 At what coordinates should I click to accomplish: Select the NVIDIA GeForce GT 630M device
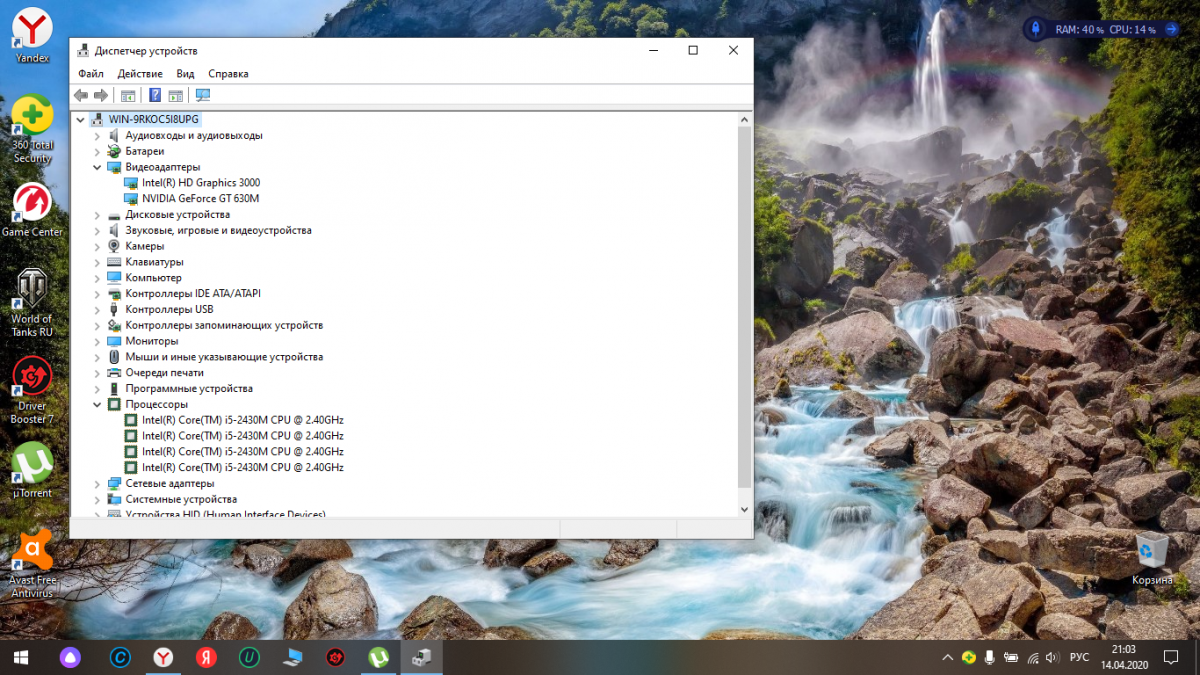(x=200, y=199)
